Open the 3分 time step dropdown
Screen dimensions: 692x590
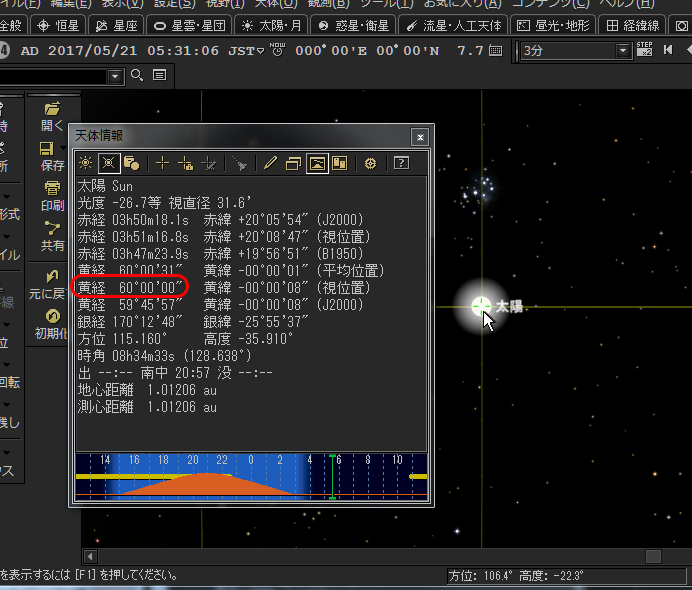(623, 50)
